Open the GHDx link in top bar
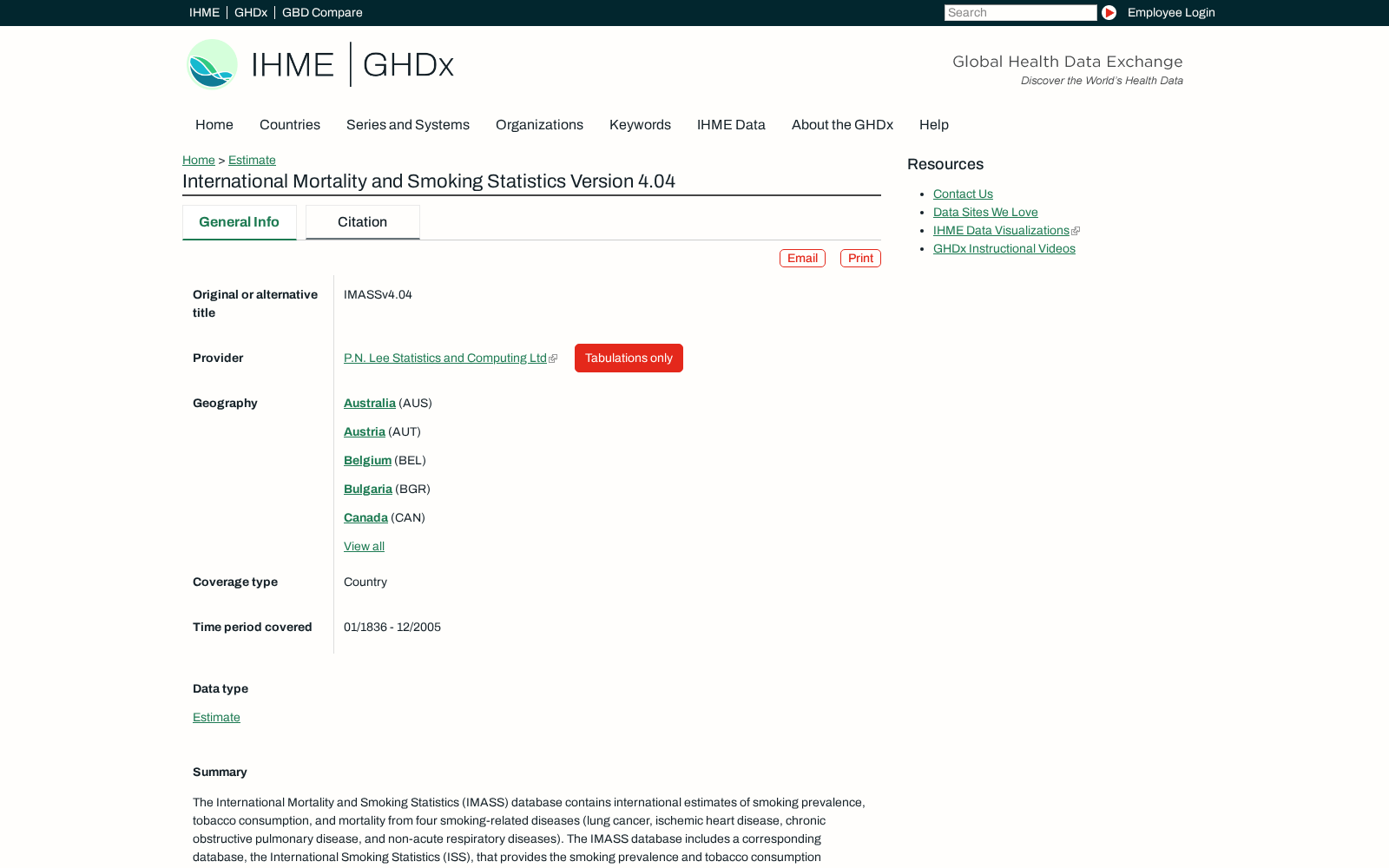The height and width of the screenshot is (868, 1389). click(x=250, y=12)
